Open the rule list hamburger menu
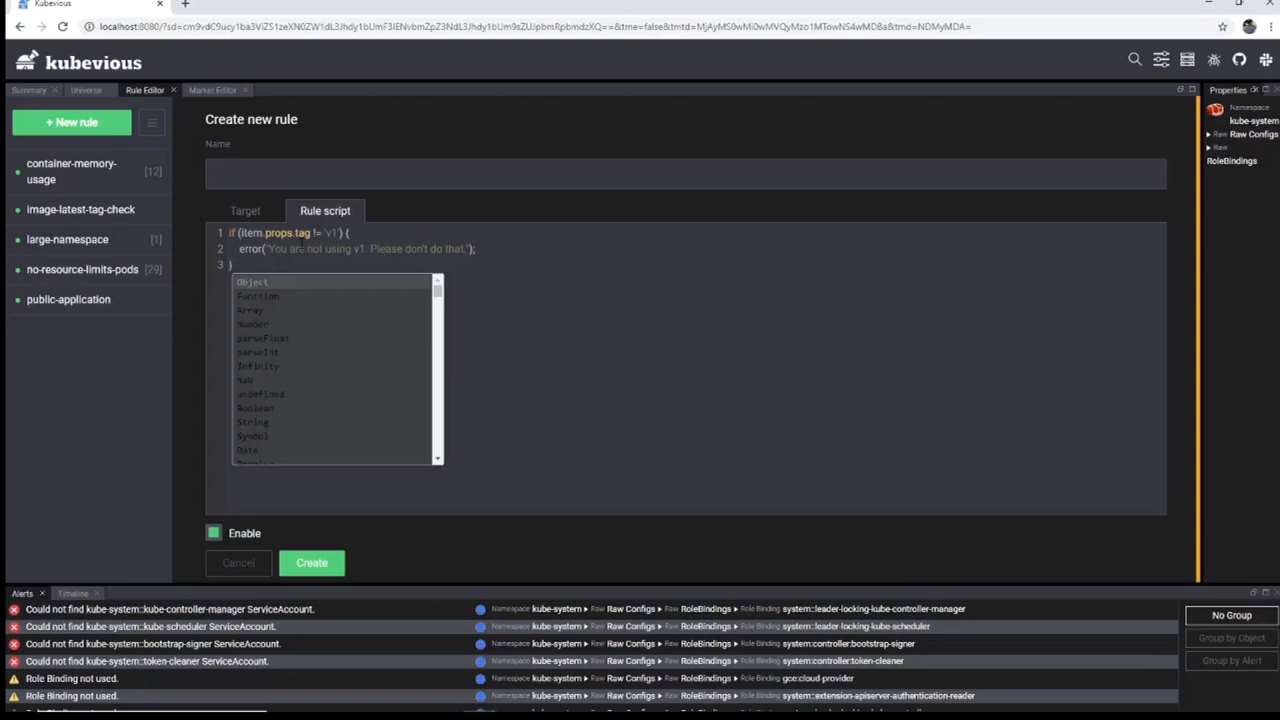1280x720 pixels. 152,122
